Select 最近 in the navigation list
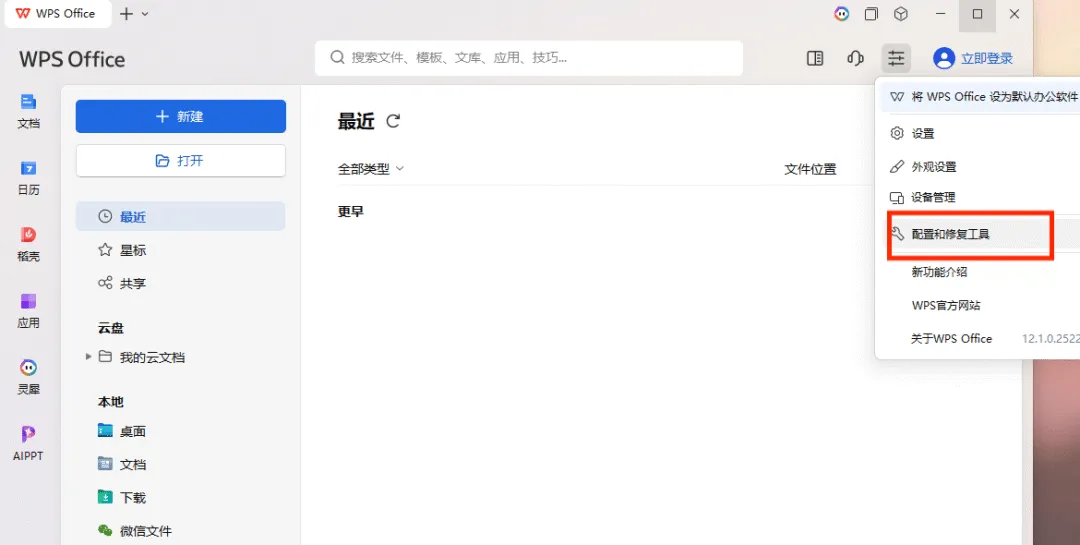The height and width of the screenshot is (545, 1080). click(180, 216)
